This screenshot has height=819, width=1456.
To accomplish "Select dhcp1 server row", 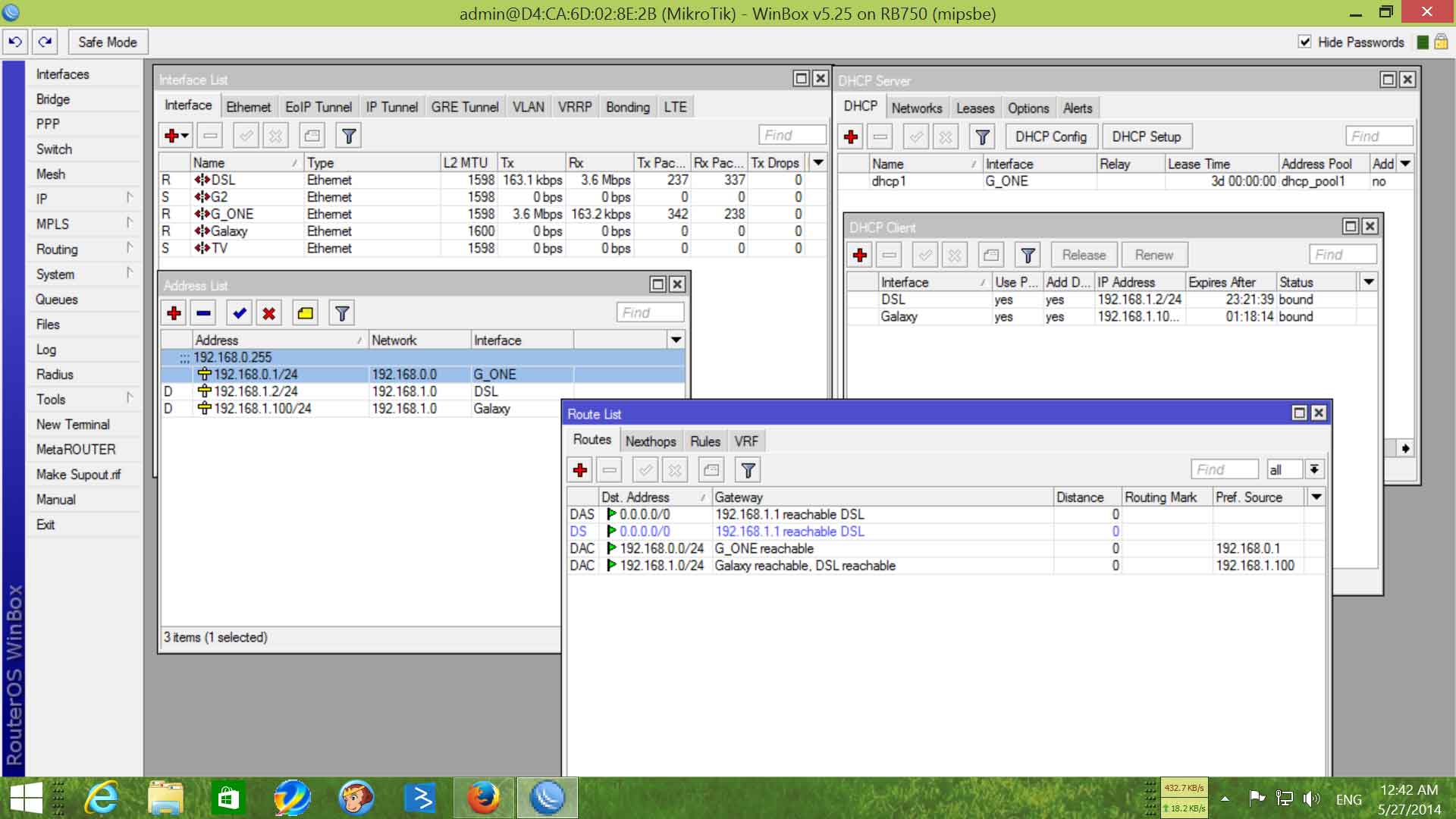I will click(1125, 181).
